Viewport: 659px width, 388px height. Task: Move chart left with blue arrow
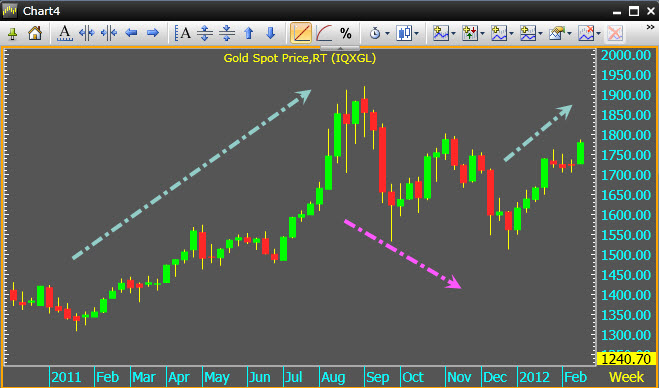(131, 33)
